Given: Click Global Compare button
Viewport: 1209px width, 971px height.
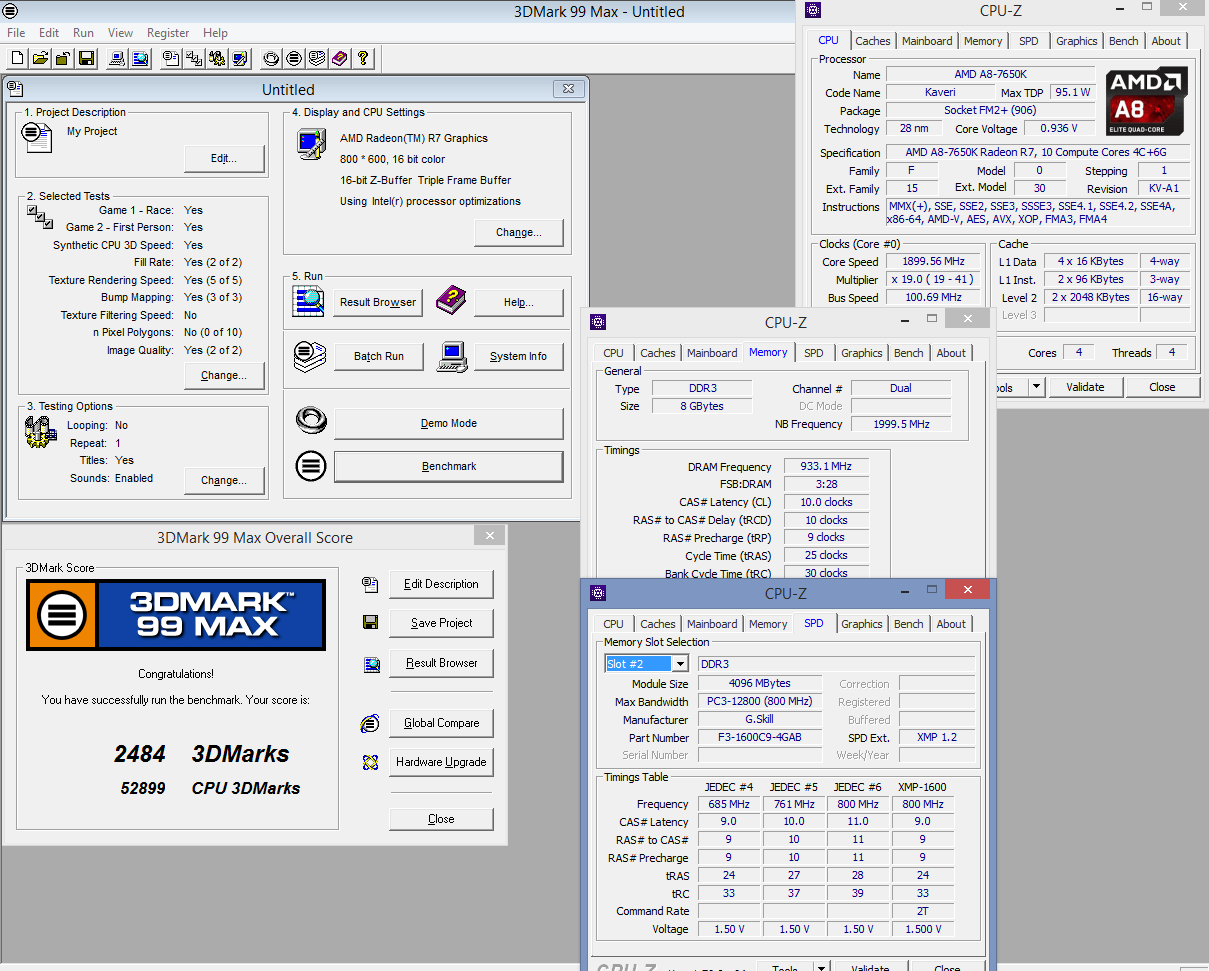Looking at the screenshot, I should 441,723.
